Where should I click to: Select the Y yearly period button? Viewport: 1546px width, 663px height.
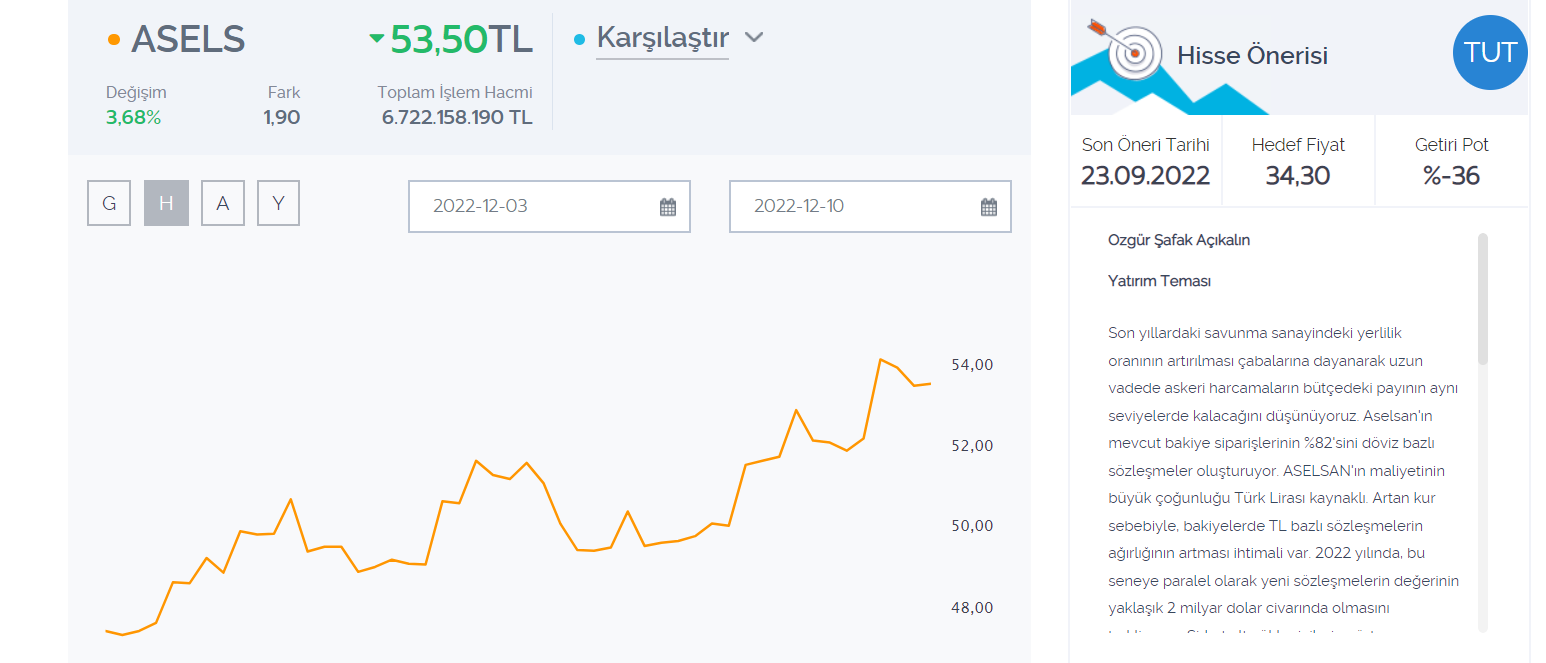(x=279, y=203)
